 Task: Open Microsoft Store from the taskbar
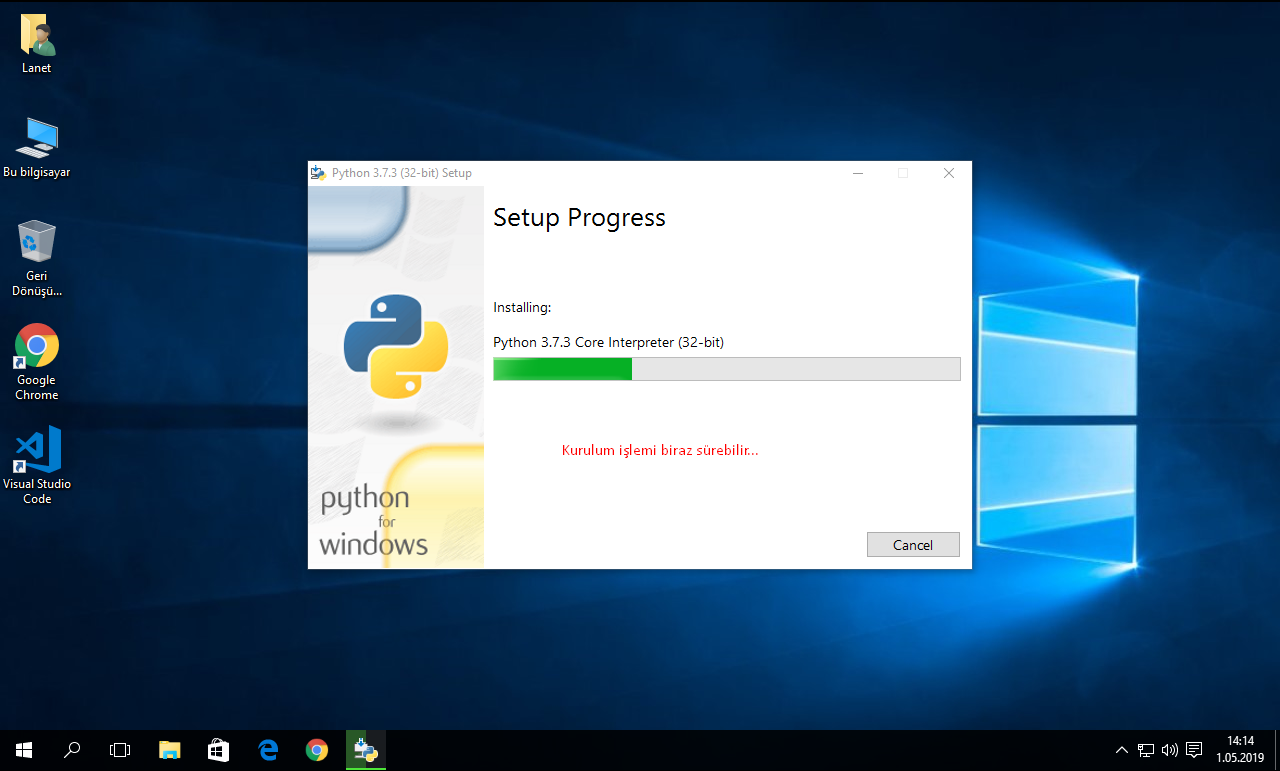pyautogui.click(x=218, y=749)
